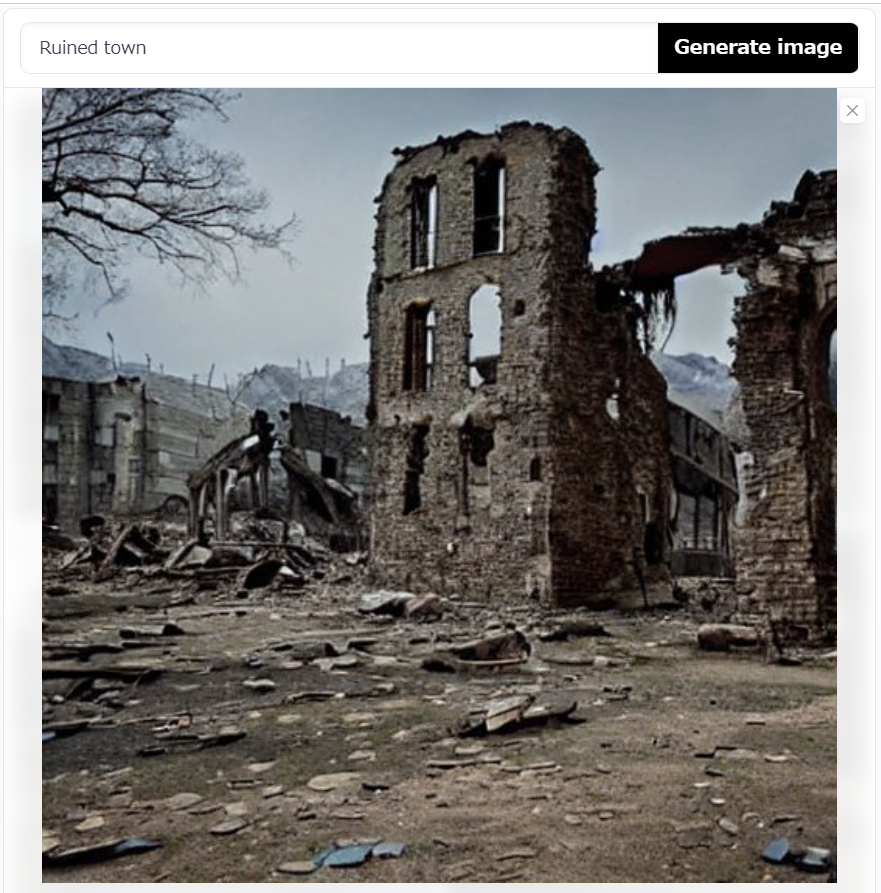Click the tall brick tower in the image
Screen dimensions: 881x893
click(484, 364)
